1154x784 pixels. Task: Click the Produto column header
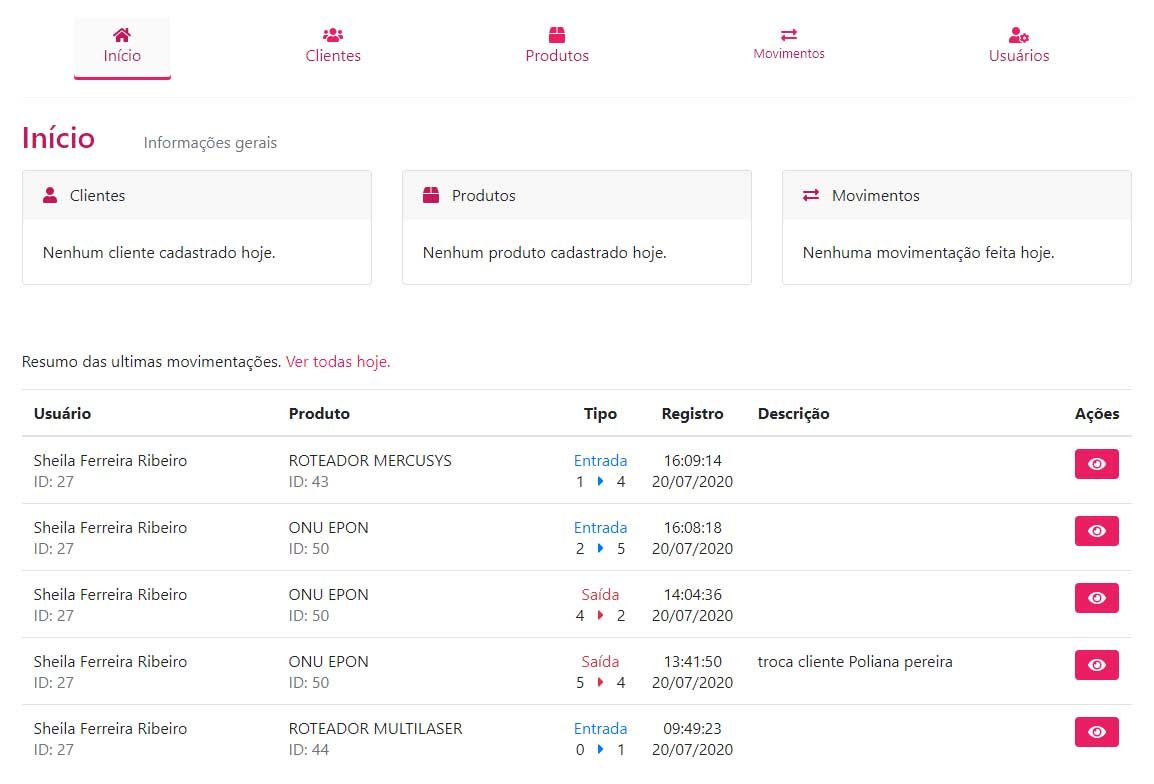pos(319,414)
